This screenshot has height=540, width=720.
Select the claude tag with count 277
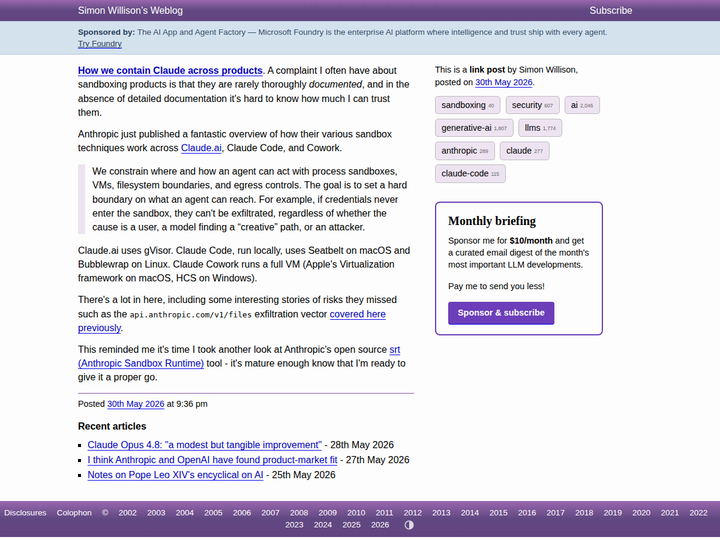524,151
